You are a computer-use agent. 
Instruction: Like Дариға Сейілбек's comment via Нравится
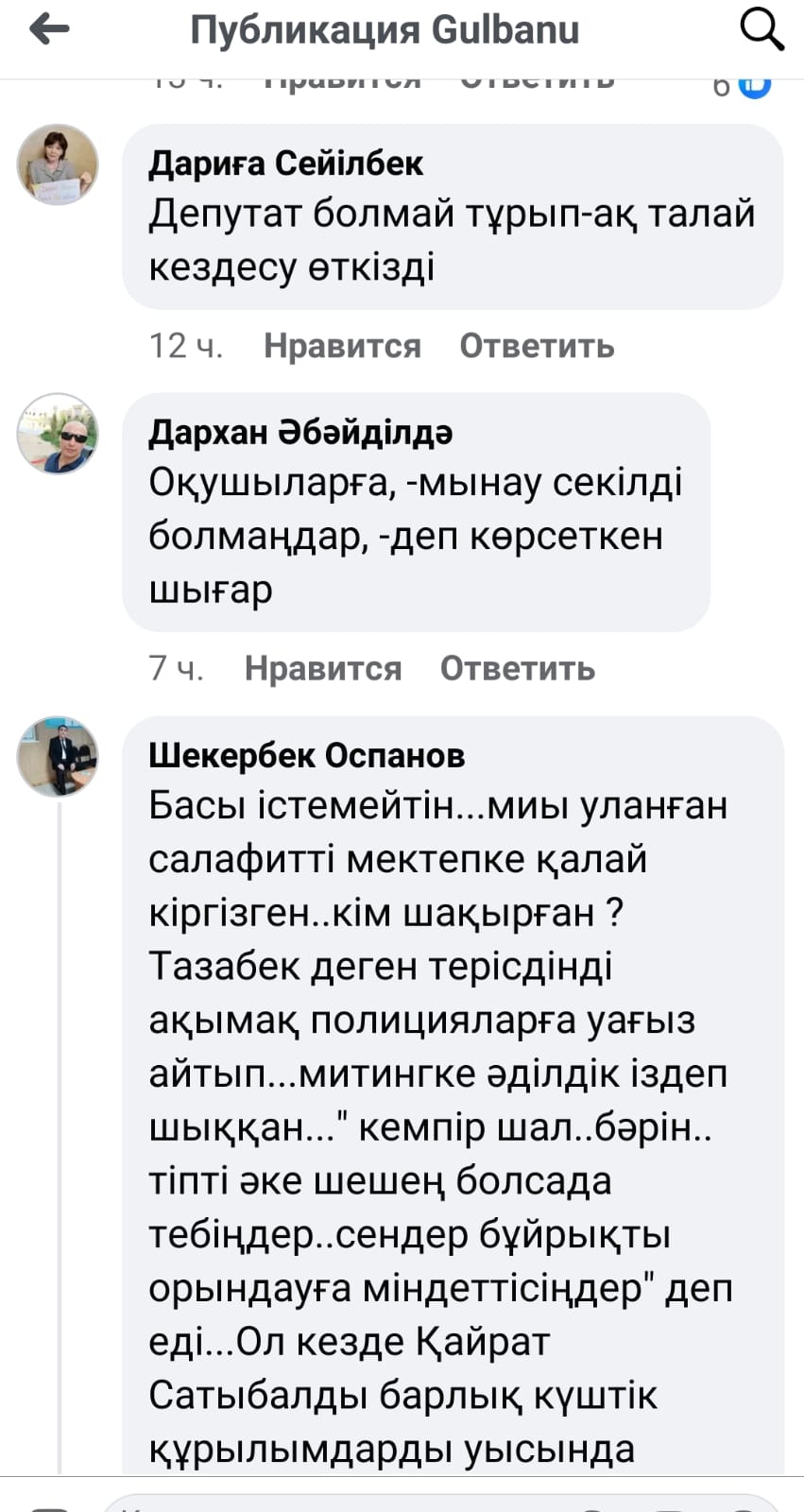pos(342,346)
